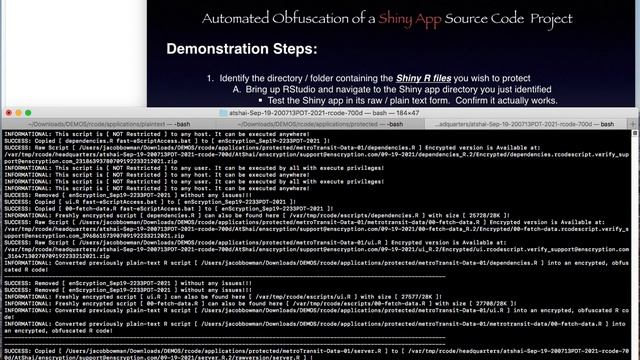Click the folder icon in terminal title bar
Screen dimensions: 640x360
(x=223, y=113)
